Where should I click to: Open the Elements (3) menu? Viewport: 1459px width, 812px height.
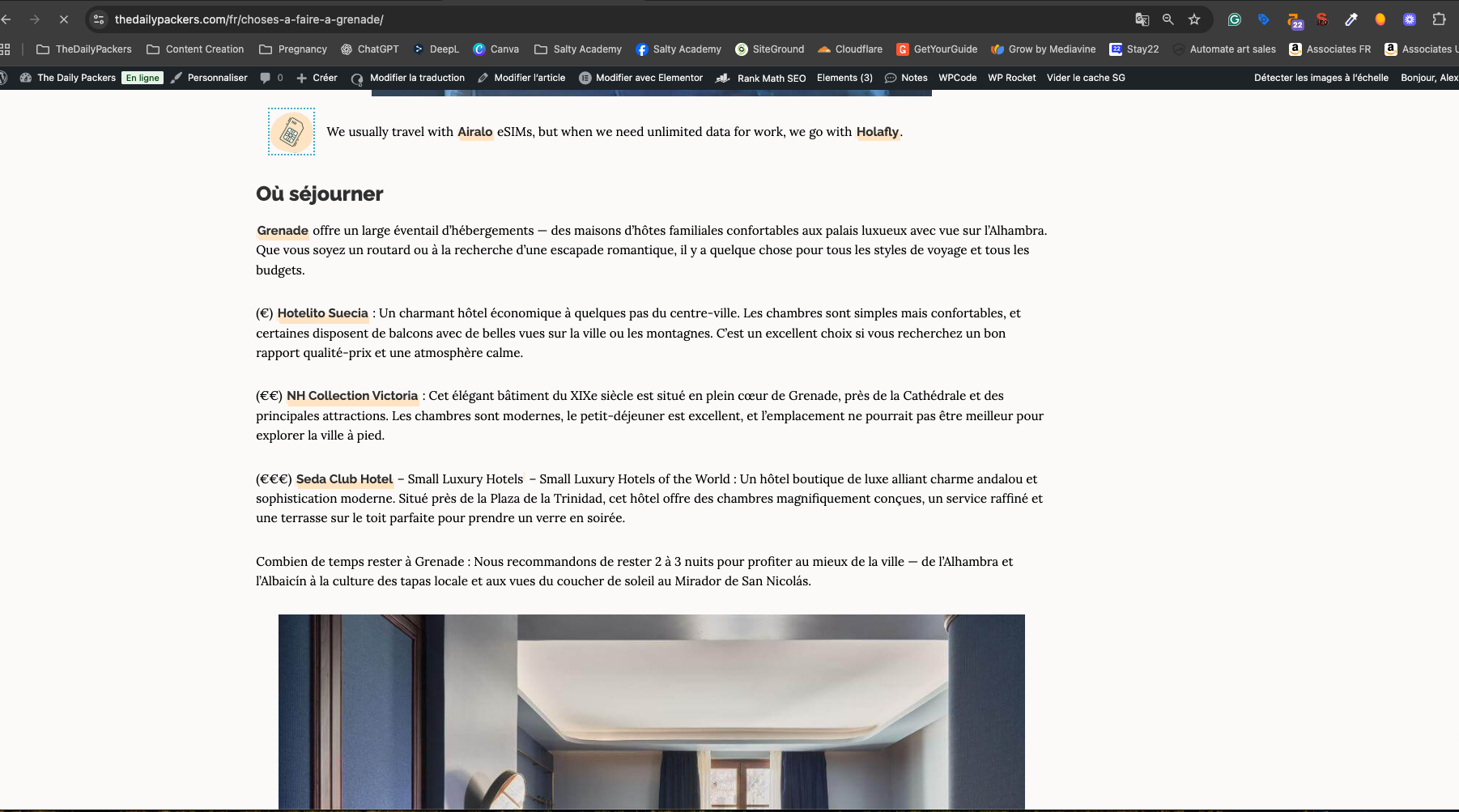pos(844,78)
